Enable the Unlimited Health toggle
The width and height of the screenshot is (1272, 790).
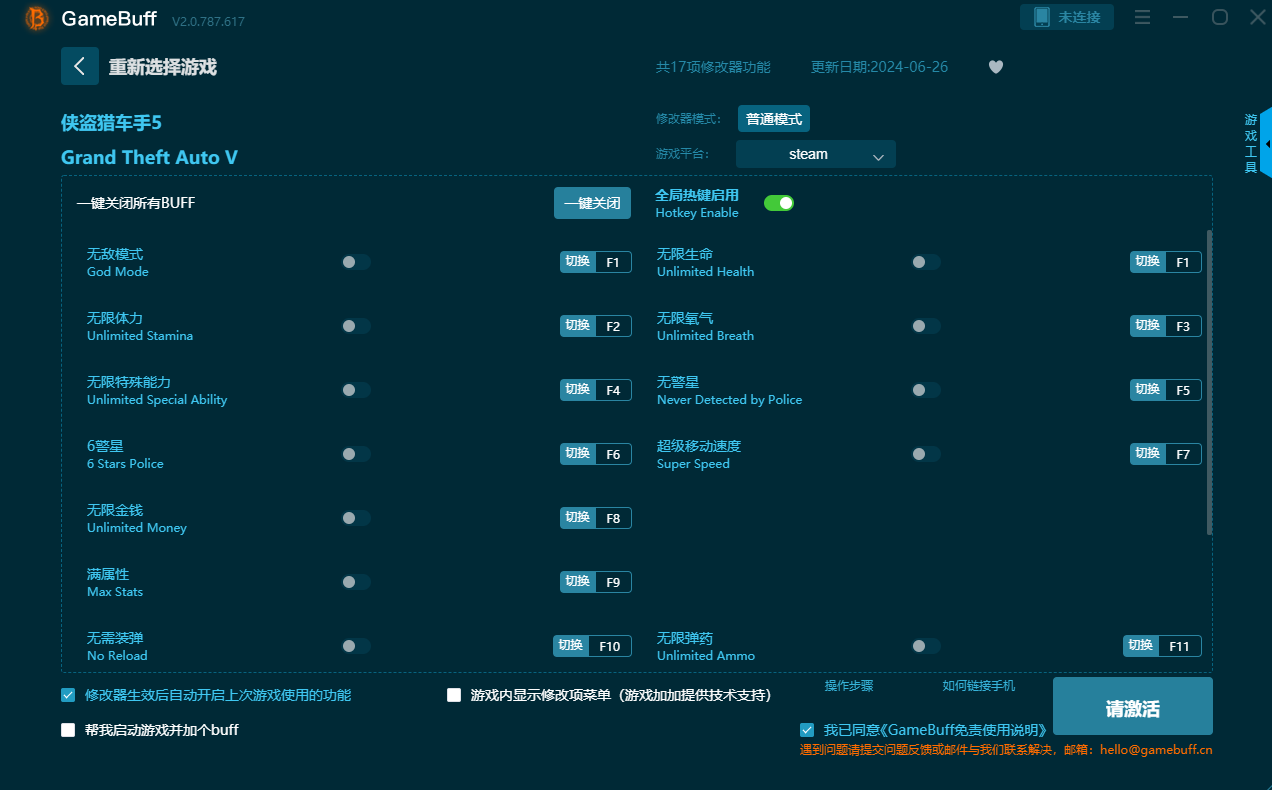point(926,262)
